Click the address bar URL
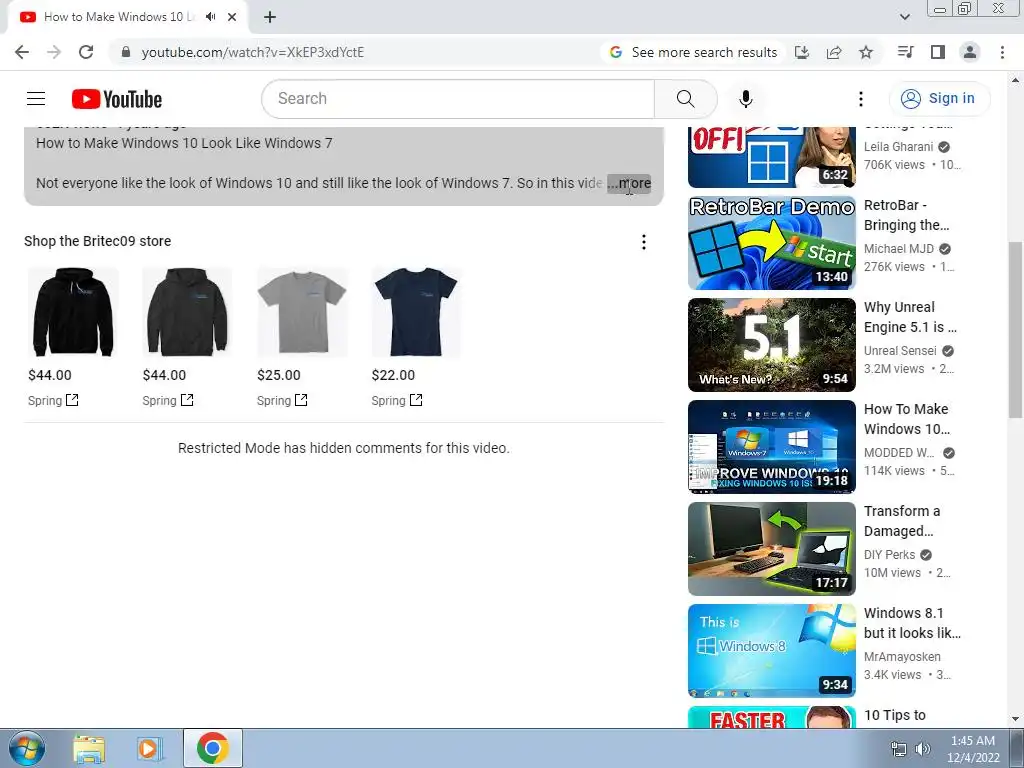This screenshot has width=1024, height=768. pyautogui.click(x=253, y=52)
